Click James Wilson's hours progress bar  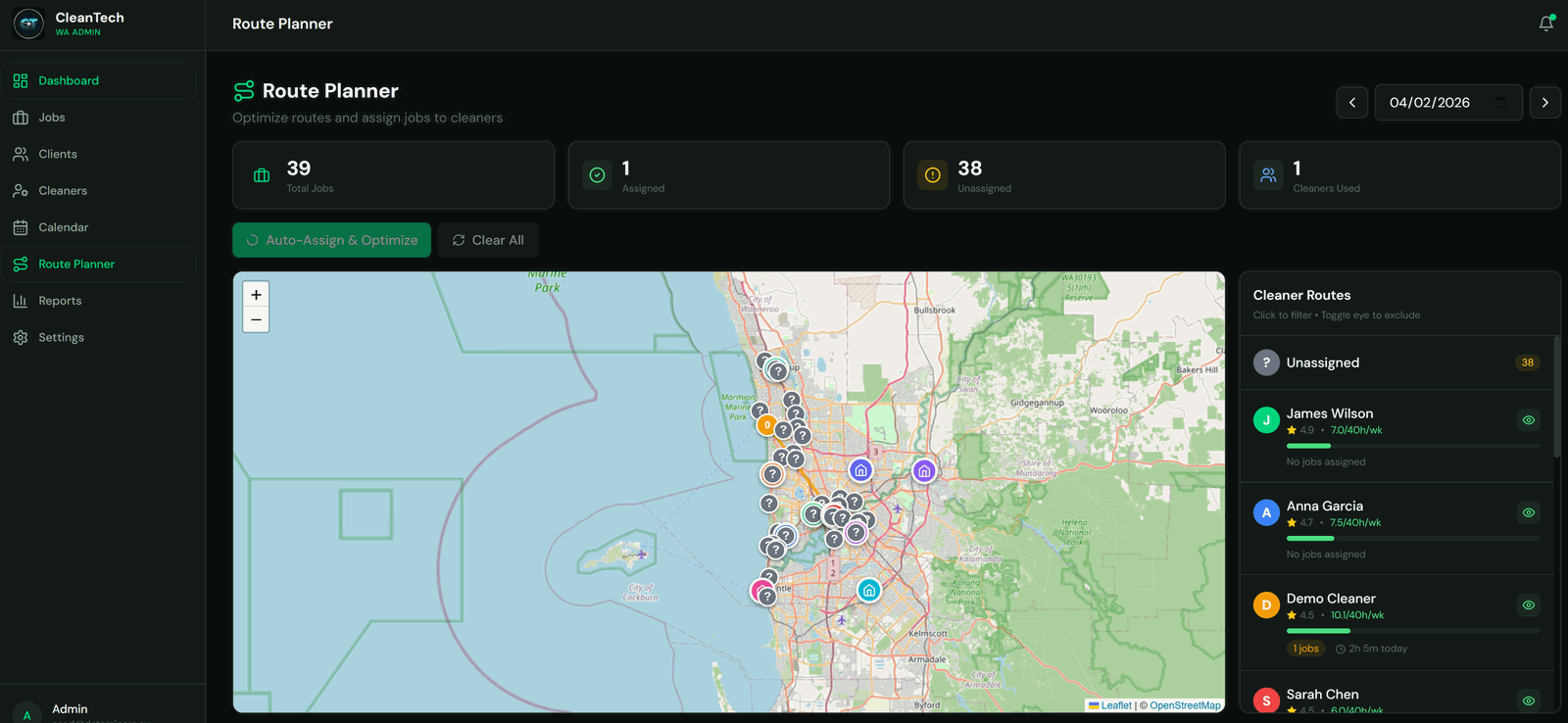tap(1413, 446)
